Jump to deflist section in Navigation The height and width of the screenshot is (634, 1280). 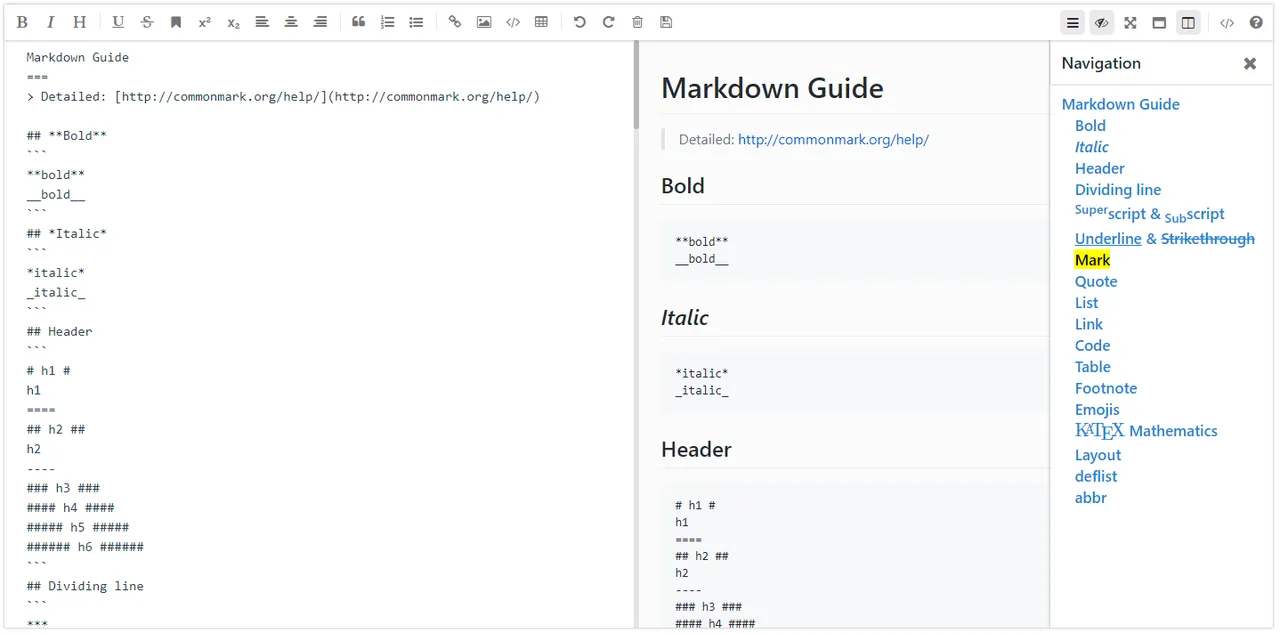[1096, 476]
